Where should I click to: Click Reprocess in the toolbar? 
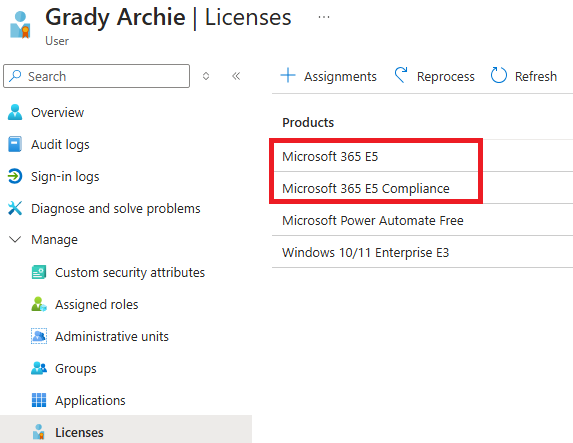(x=434, y=76)
